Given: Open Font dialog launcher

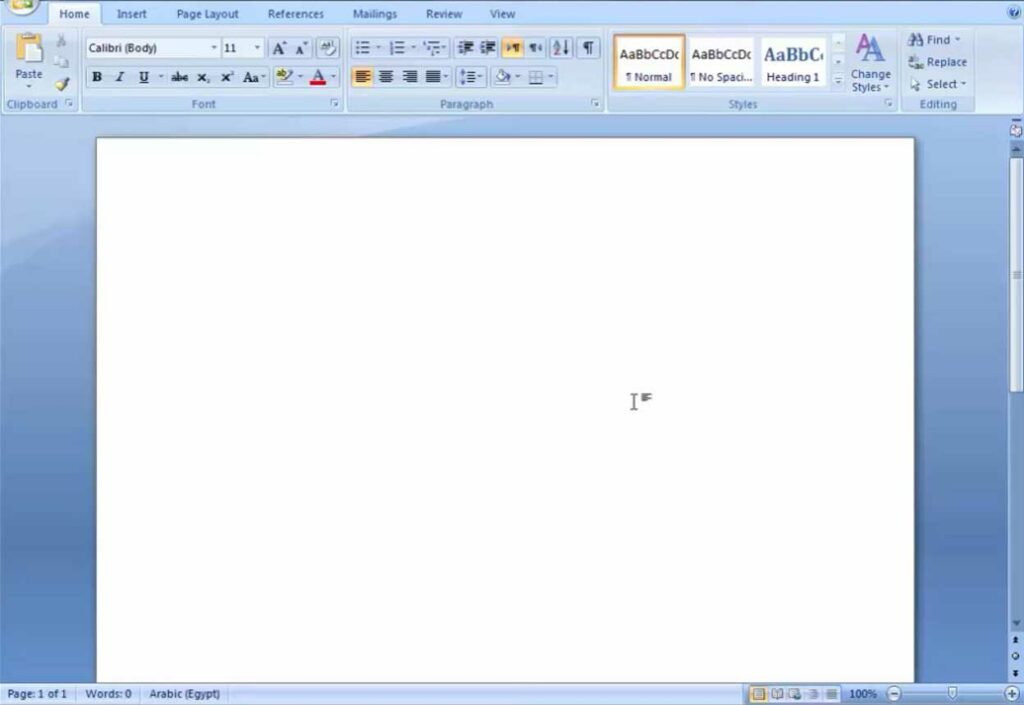Looking at the screenshot, I should click(x=334, y=104).
